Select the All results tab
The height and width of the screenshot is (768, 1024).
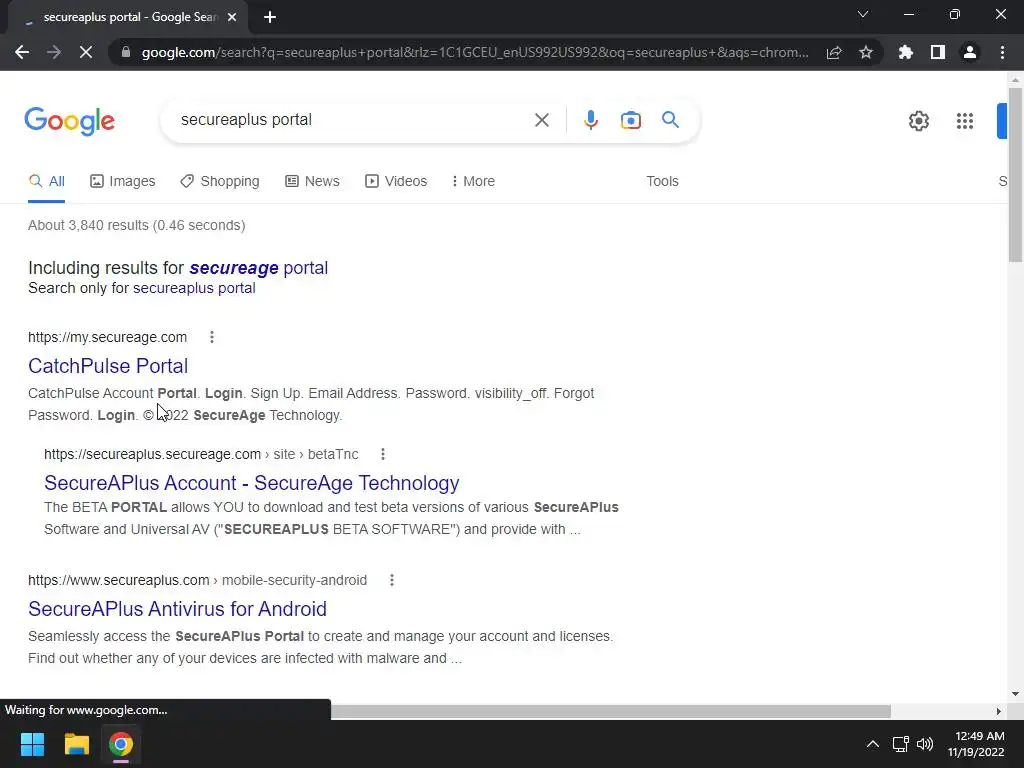tap(46, 182)
